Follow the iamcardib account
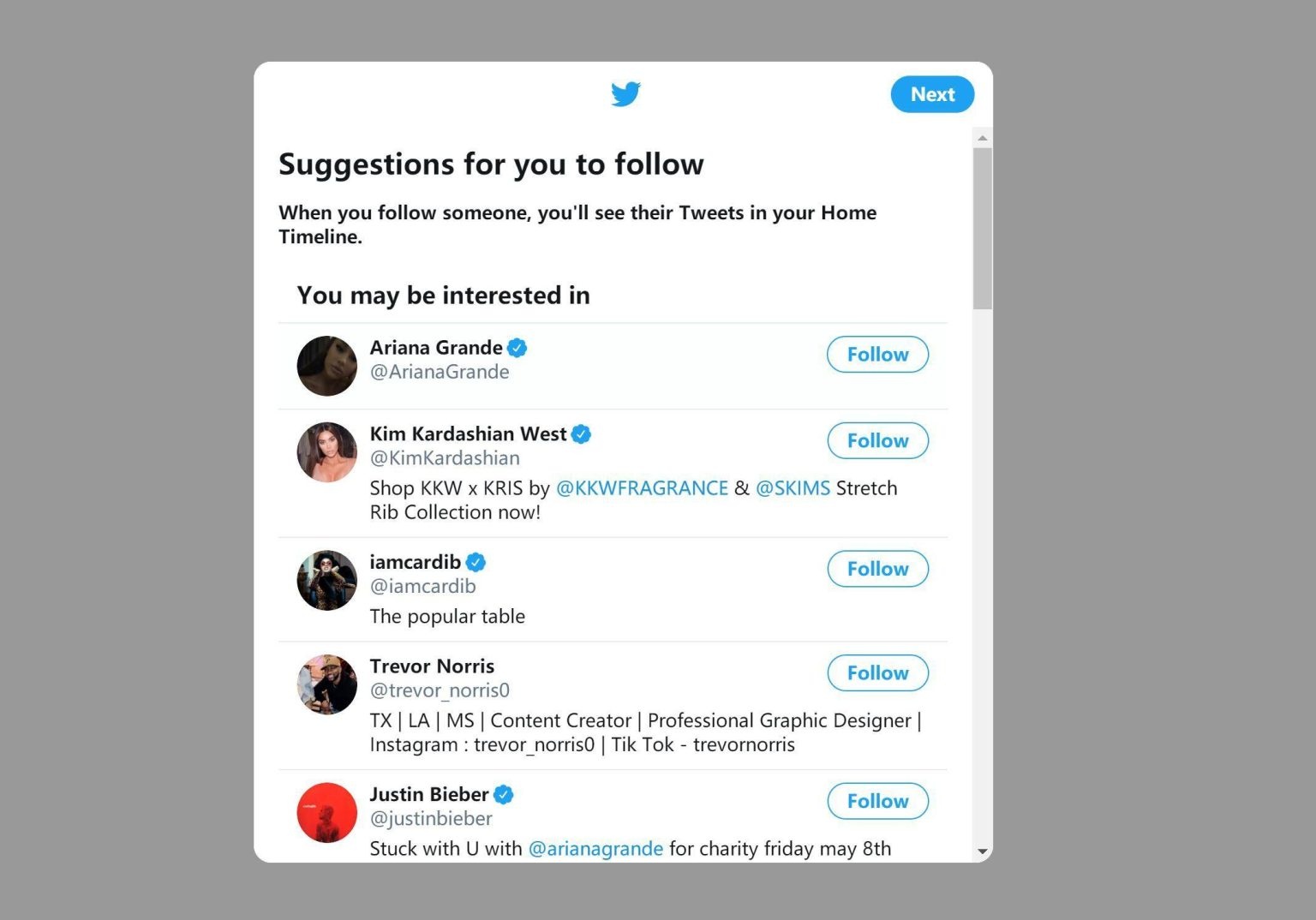1316x920 pixels. click(x=876, y=568)
